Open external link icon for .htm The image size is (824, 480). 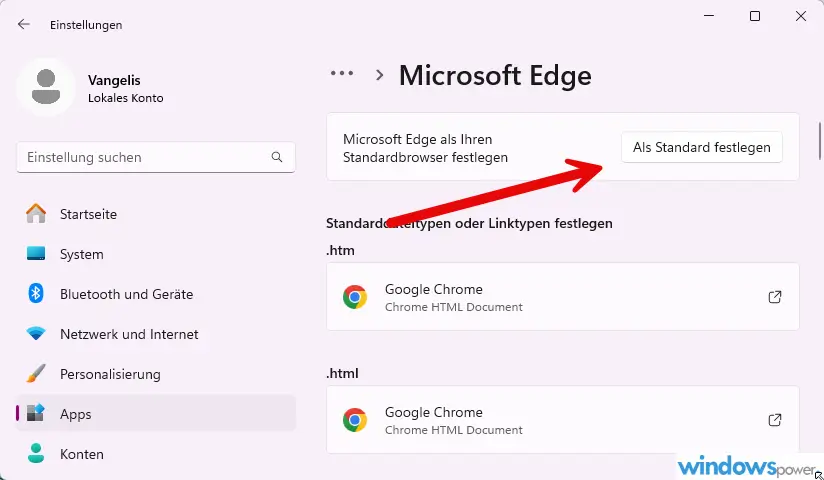(x=775, y=297)
